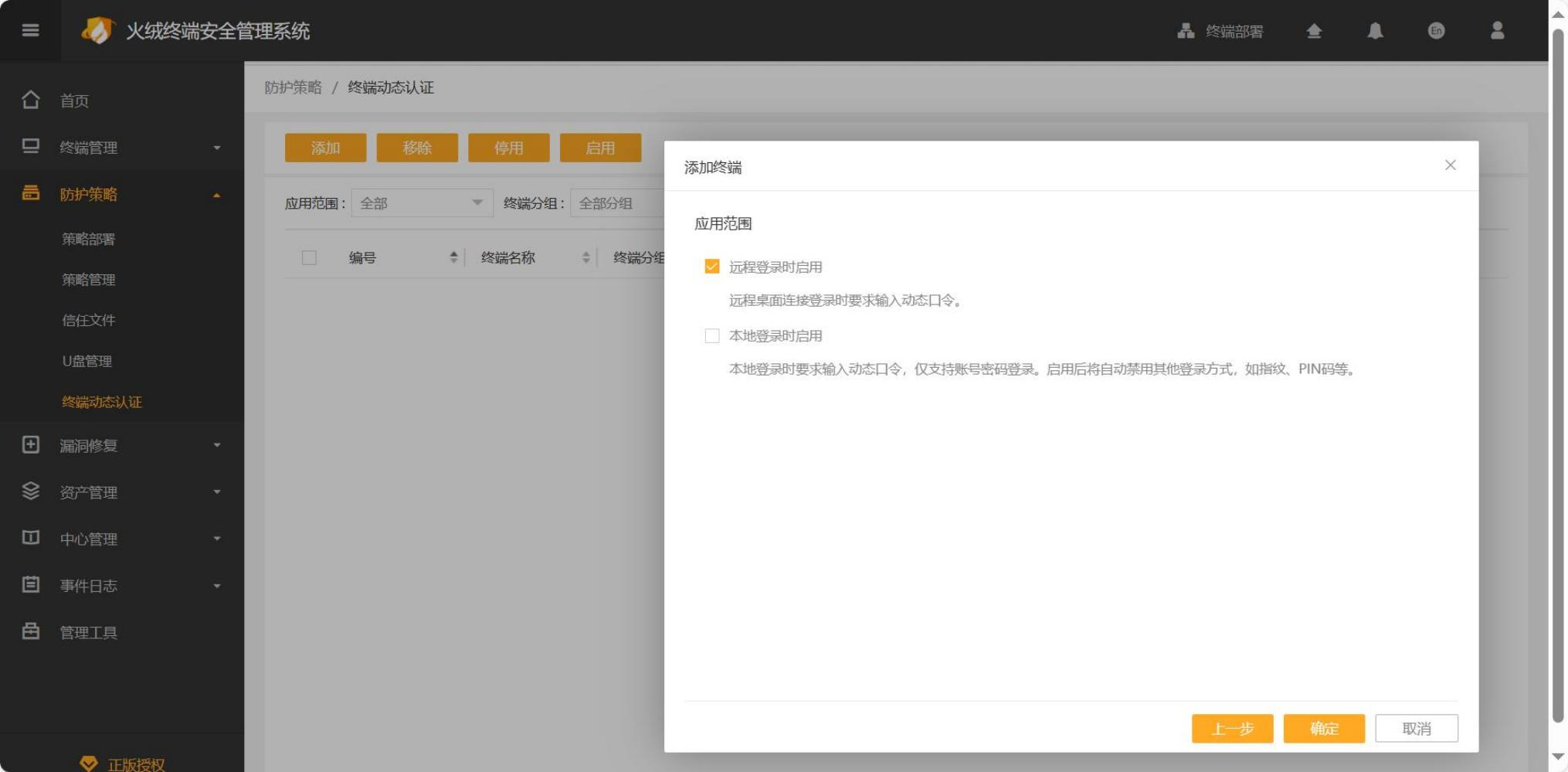
Task: Open the 应用范围 dropdown
Action: 422,203
